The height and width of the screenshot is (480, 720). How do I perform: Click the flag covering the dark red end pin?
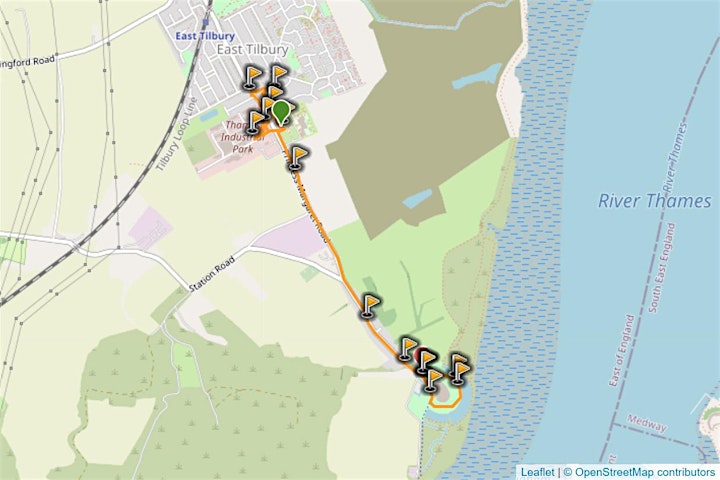[427, 361]
